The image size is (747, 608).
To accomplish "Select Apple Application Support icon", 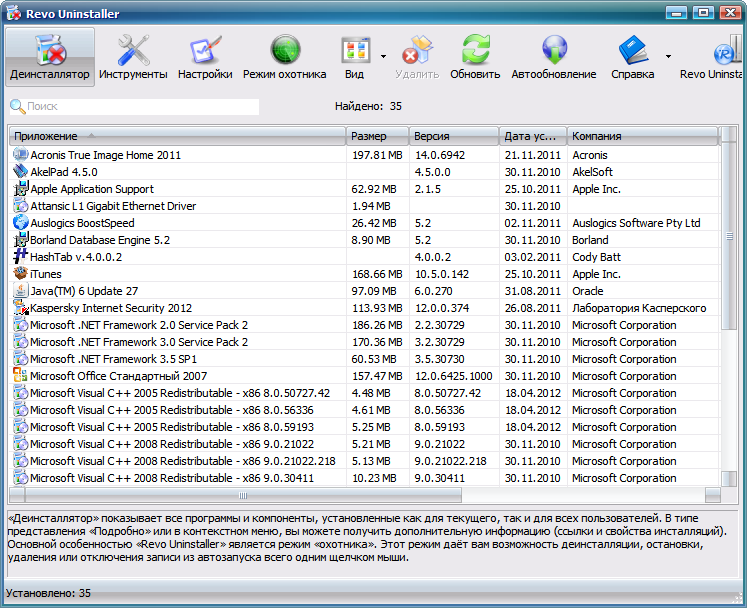I will point(20,189).
